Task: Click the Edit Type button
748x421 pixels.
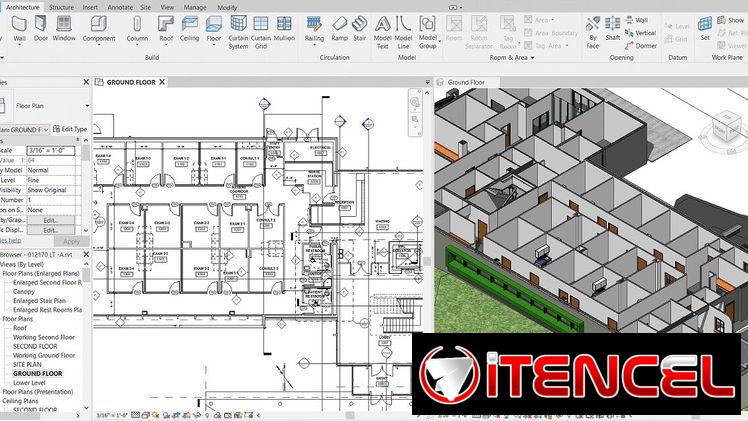Action: click(70, 129)
